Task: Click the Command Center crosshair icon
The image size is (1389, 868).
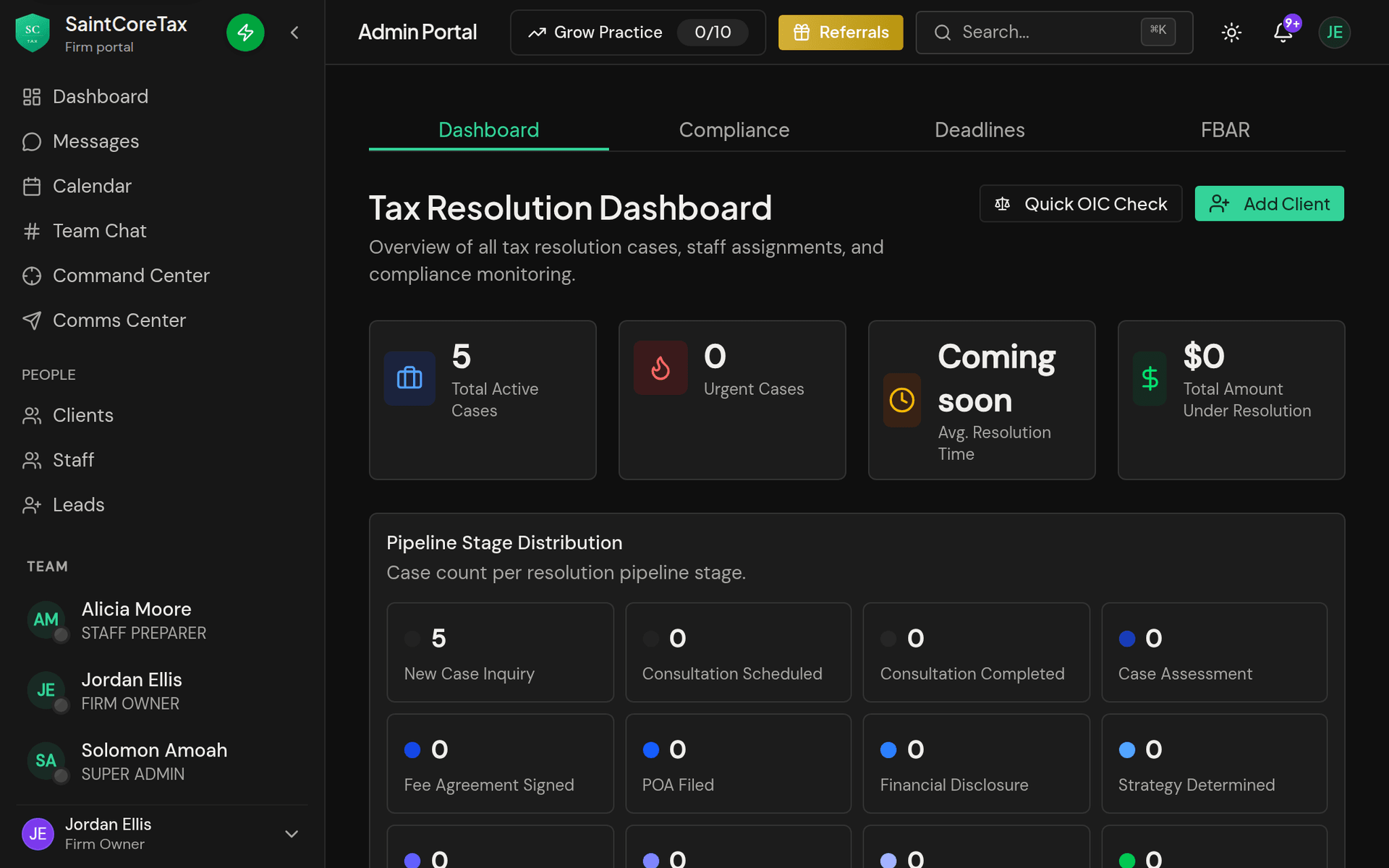Action: [x=32, y=276]
